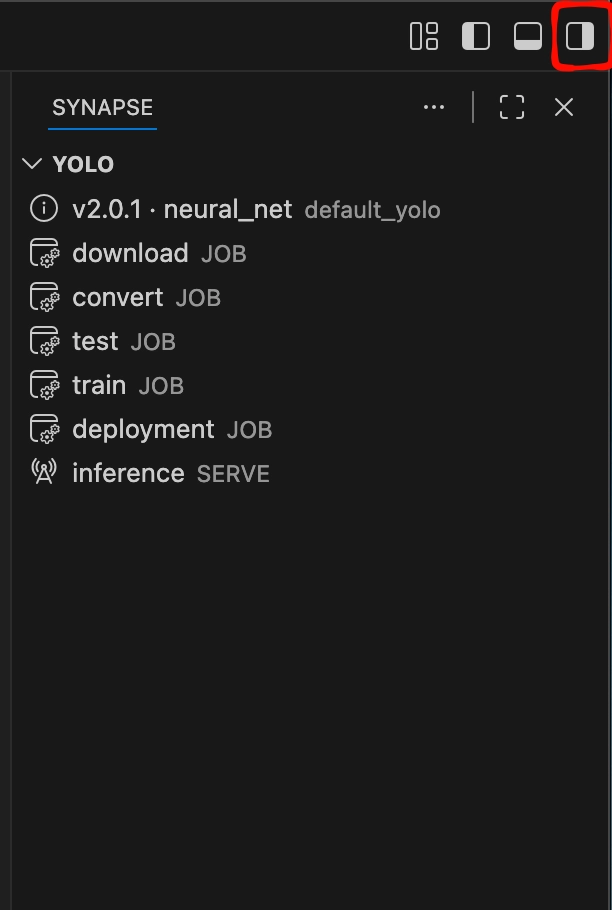Collapse the YOLO section chevron
The height and width of the screenshot is (910, 612).
click(x=32, y=164)
